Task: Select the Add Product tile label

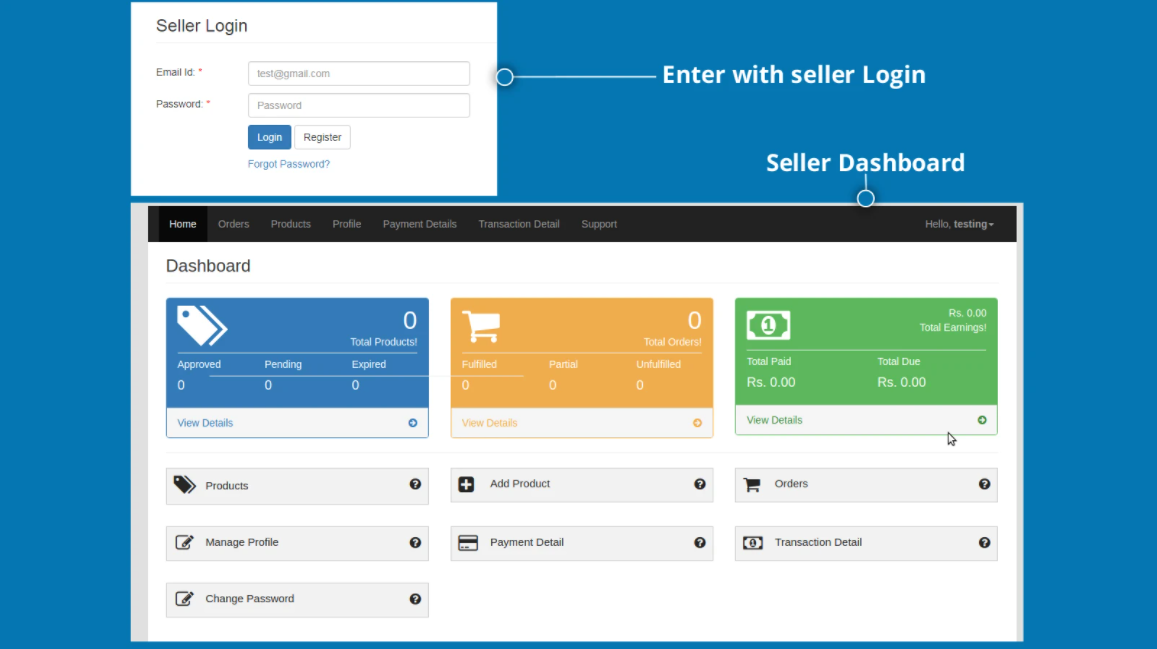Action: (520, 484)
